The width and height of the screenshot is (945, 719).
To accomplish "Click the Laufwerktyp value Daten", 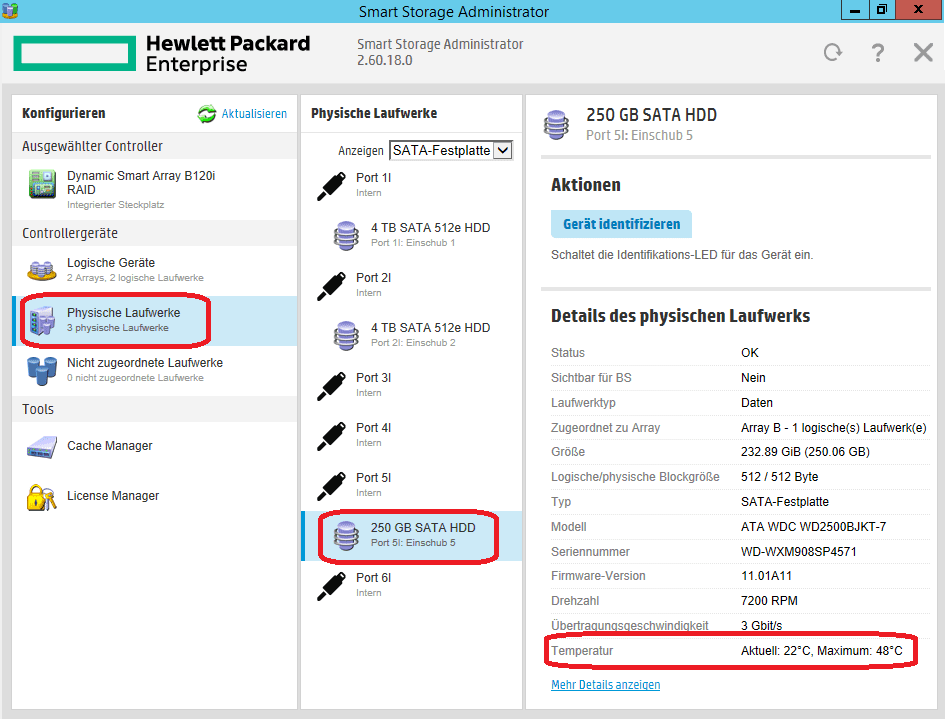I will tap(756, 403).
